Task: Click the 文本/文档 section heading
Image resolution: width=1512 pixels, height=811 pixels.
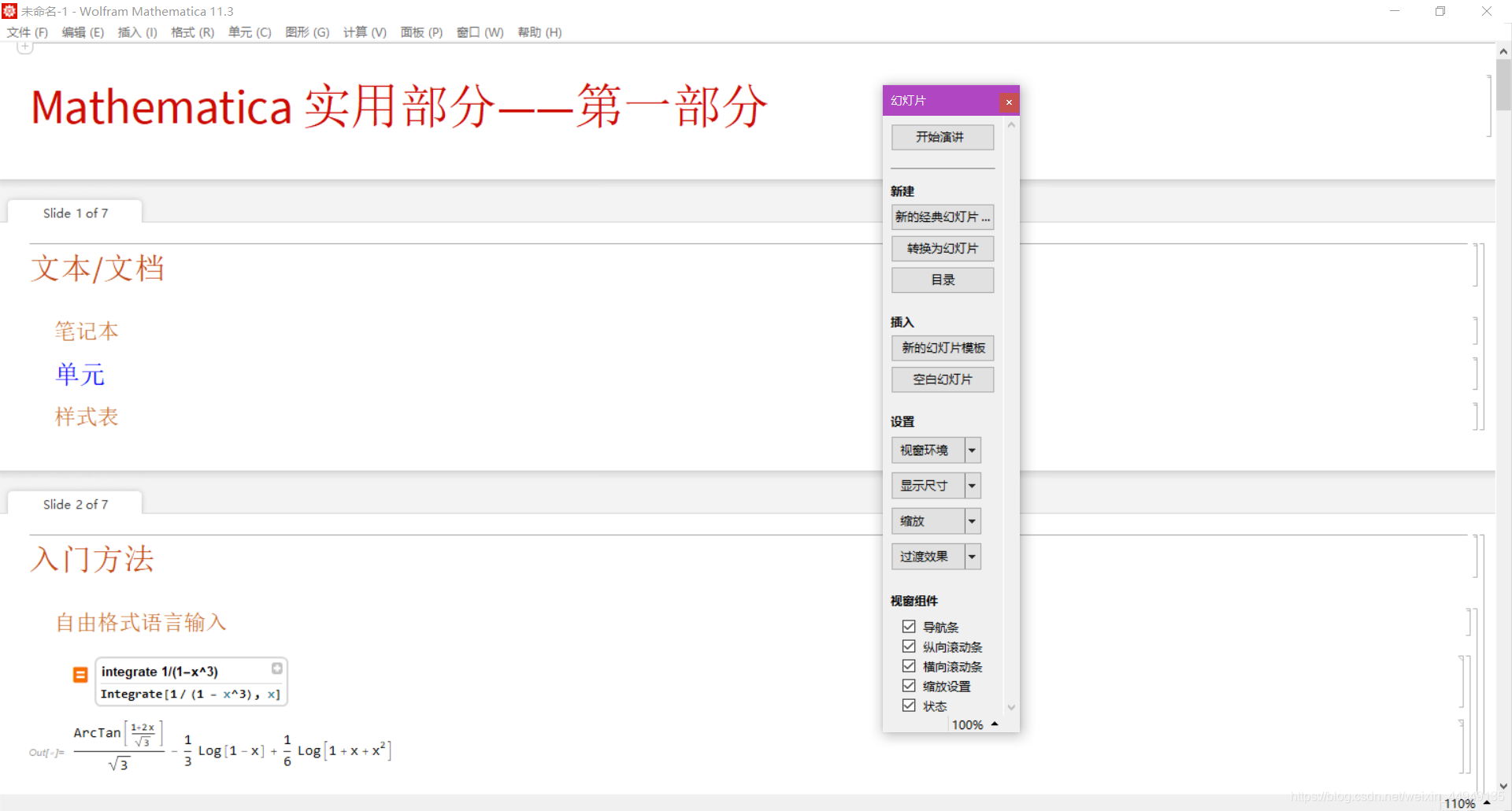Action: coord(98,268)
